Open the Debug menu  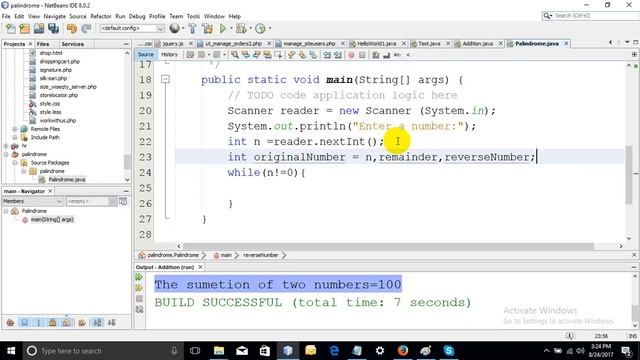137,16
